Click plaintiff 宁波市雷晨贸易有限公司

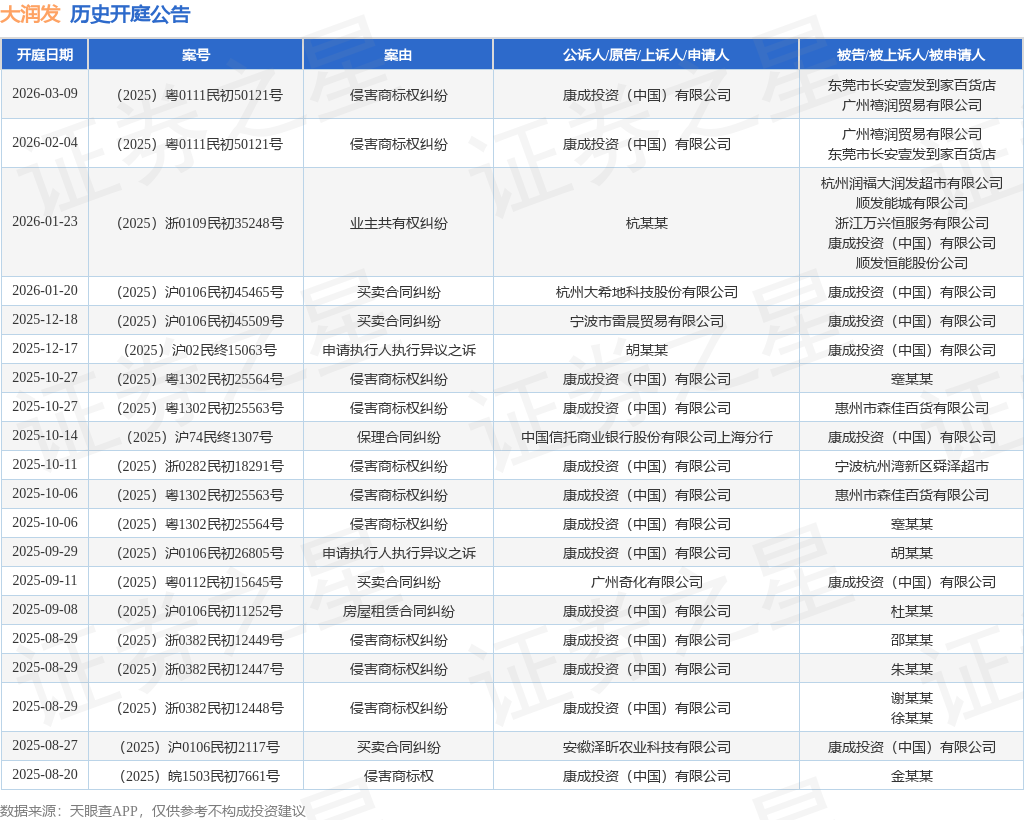(x=647, y=321)
